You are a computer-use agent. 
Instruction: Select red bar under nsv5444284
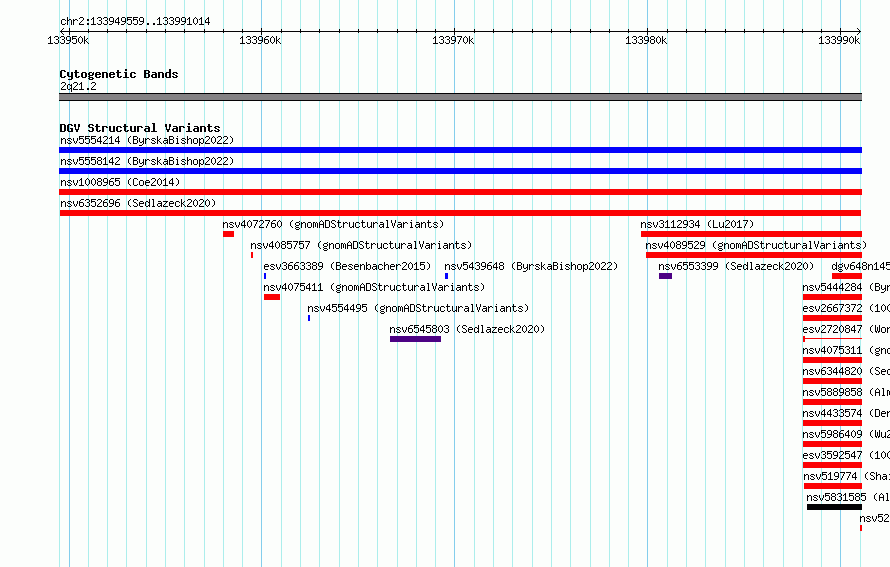[x=832, y=297]
